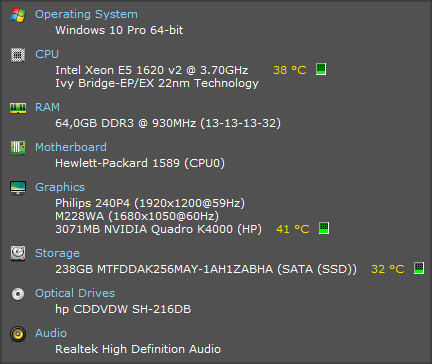
Task: Click the green GPU temperature status icon
Action: pos(324,228)
